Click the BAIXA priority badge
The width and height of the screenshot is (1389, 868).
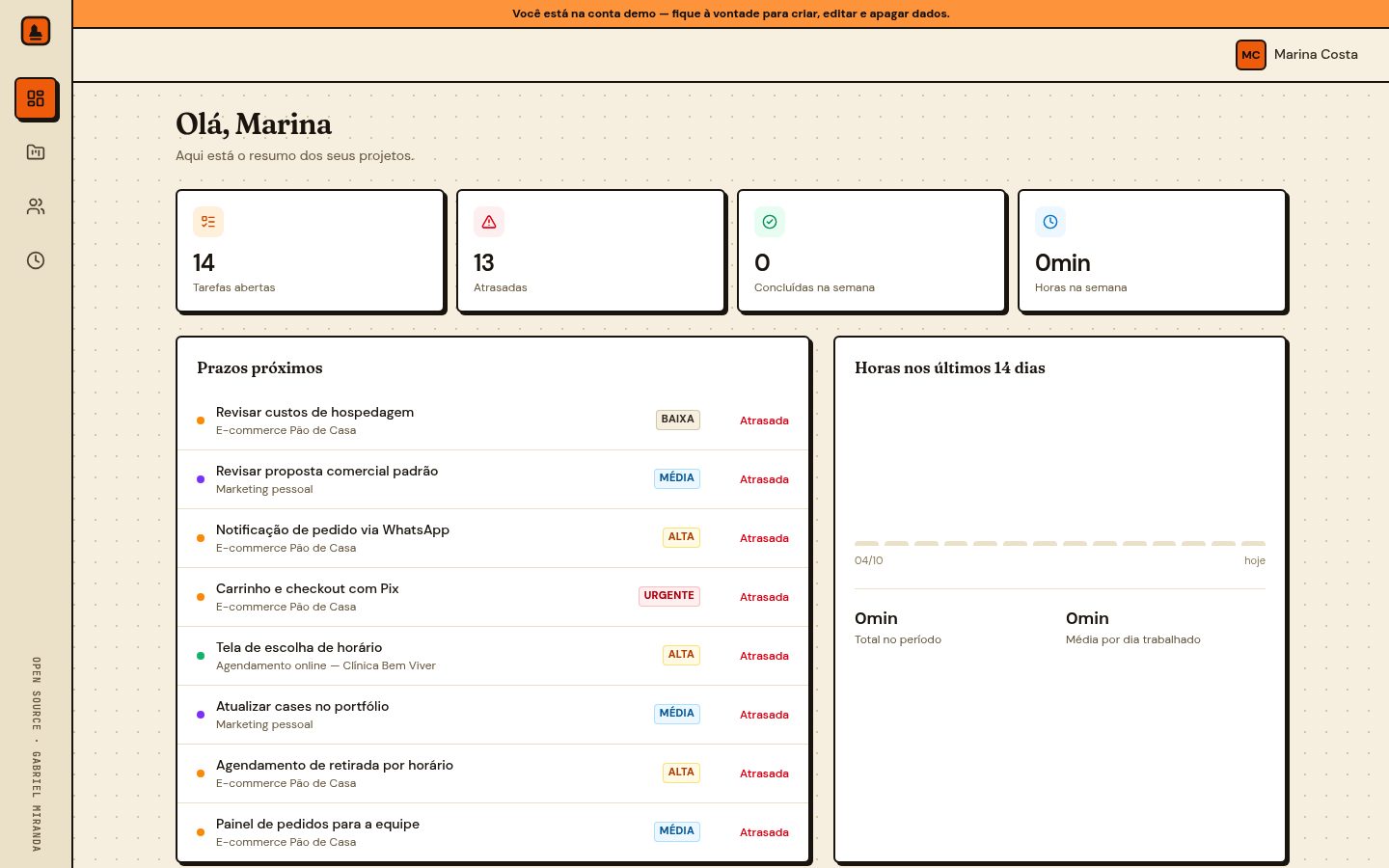pyautogui.click(x=678, y=420)
